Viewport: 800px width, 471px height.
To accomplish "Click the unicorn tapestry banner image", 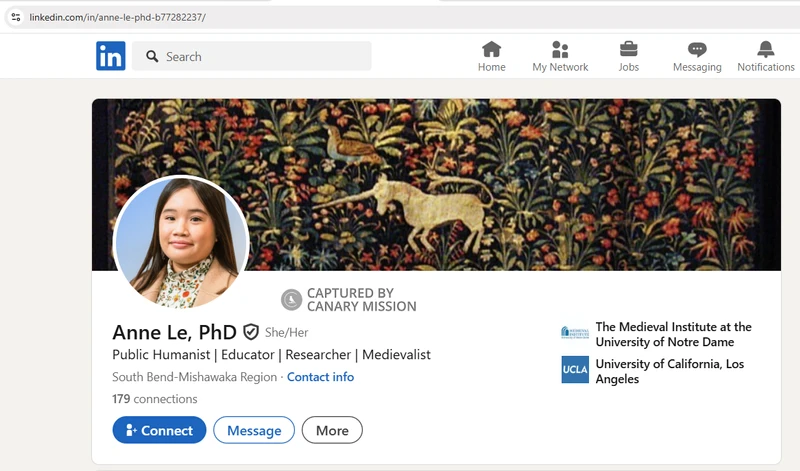I will click(x=436, y=184).
